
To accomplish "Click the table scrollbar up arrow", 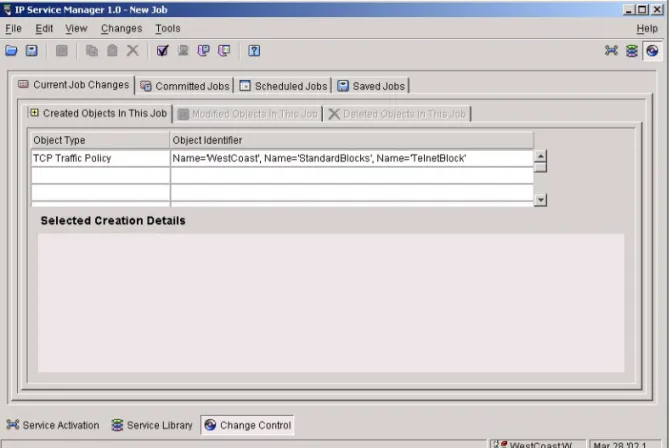I will coord(540,156).
